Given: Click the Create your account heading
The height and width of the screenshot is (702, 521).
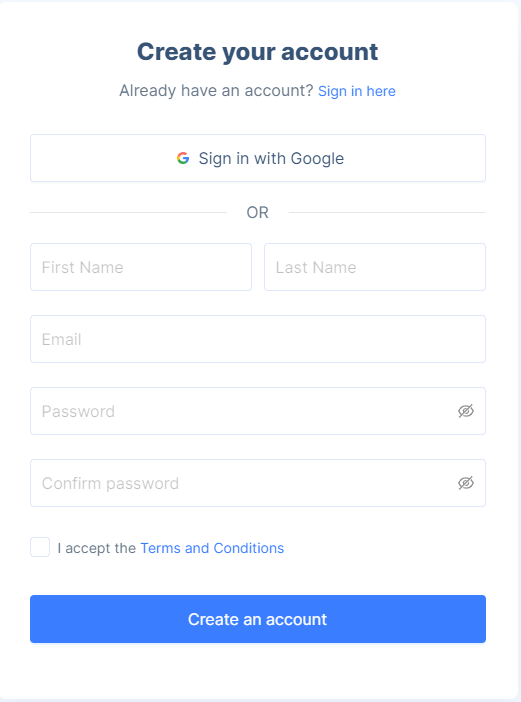Looking at the screenshot, I should [257, 52].
